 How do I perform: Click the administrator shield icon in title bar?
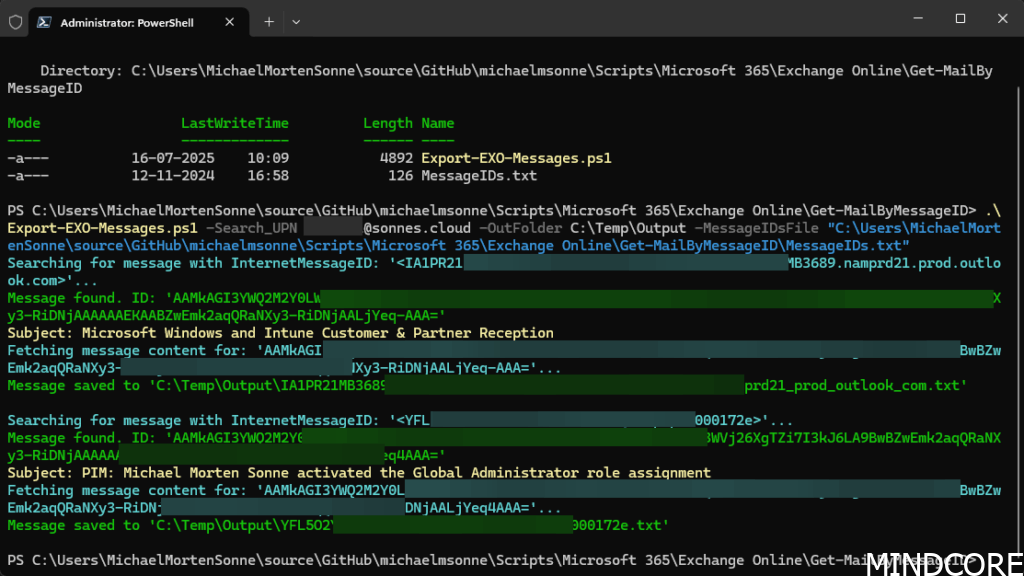pyautogui.click(x=15, y=20)
